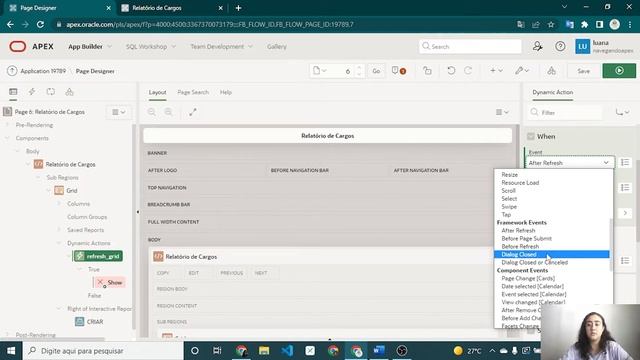Image resolution: width=640 pixels, height=360 pixels.
Task: Click the Save button
Action: click(x=584, y=71)
